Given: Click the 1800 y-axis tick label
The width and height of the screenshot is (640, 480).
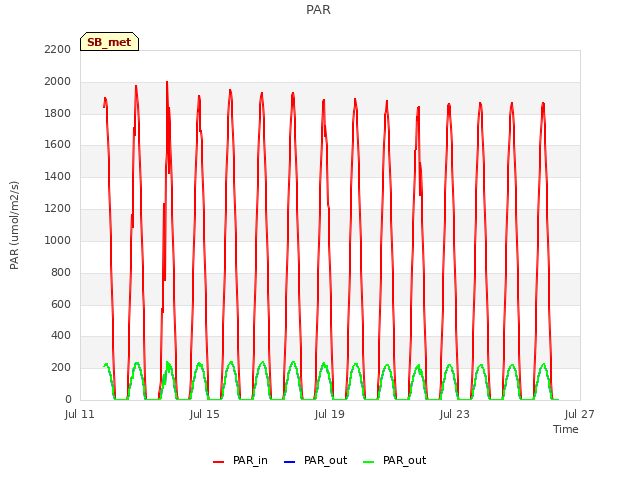Looking at the screenshot, I should tap(58, 113).
